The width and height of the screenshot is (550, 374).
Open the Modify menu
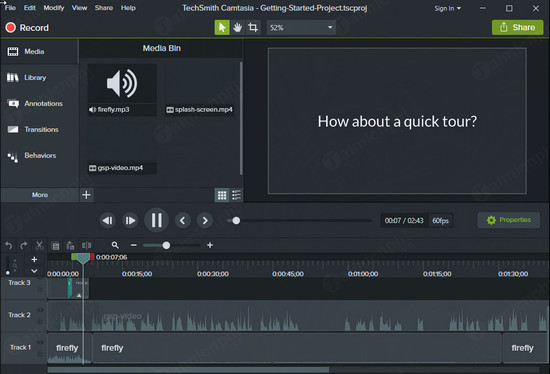pos(54,8)
